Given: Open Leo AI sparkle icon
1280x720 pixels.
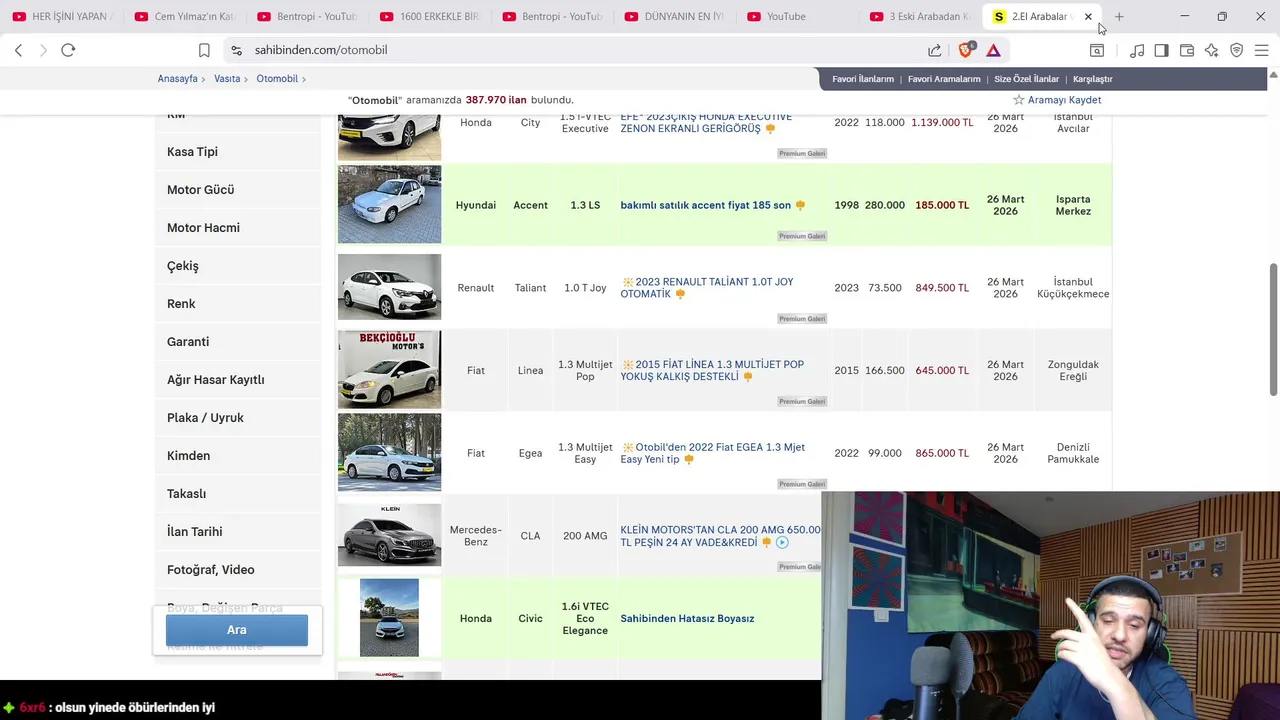Looking at the screenshot, I should coord(1211,50).
